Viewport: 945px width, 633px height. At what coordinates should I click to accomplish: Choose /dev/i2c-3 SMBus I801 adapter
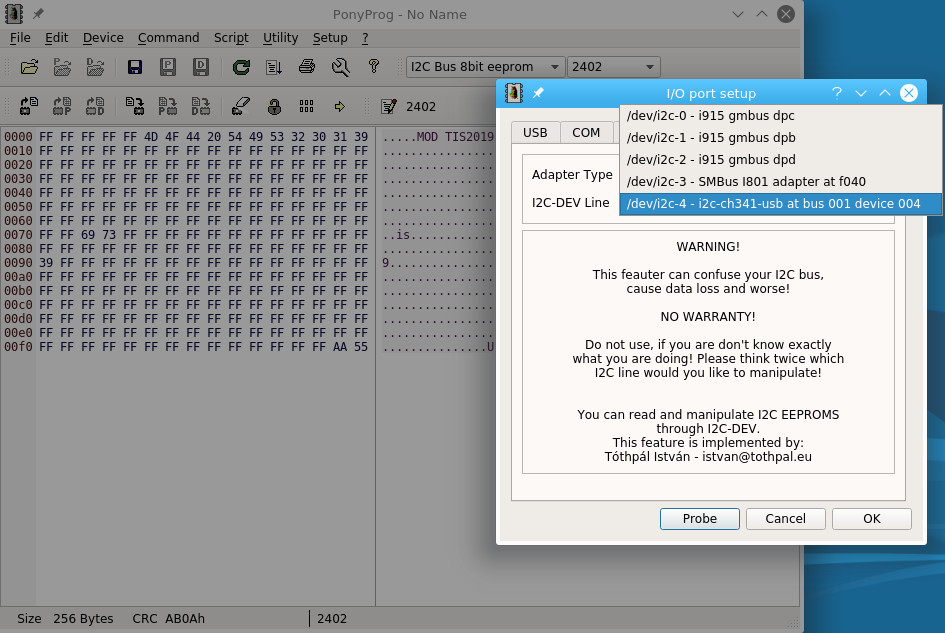780,181
